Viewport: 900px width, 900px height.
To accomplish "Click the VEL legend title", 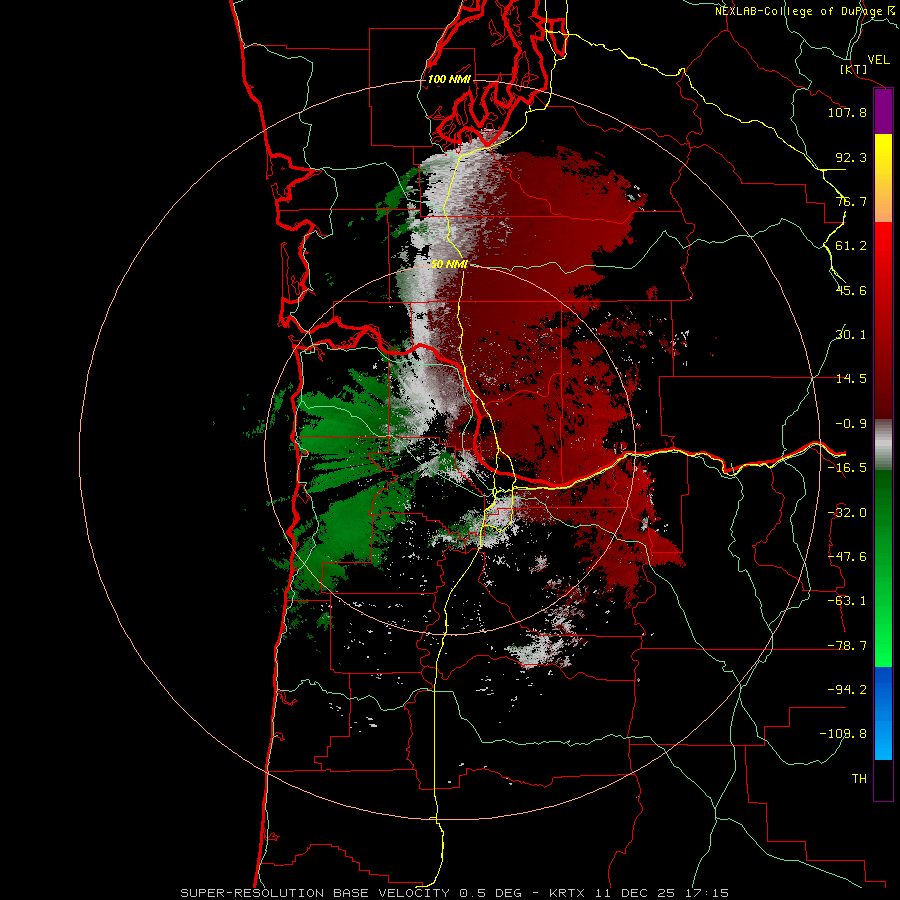I will [878, 59].
